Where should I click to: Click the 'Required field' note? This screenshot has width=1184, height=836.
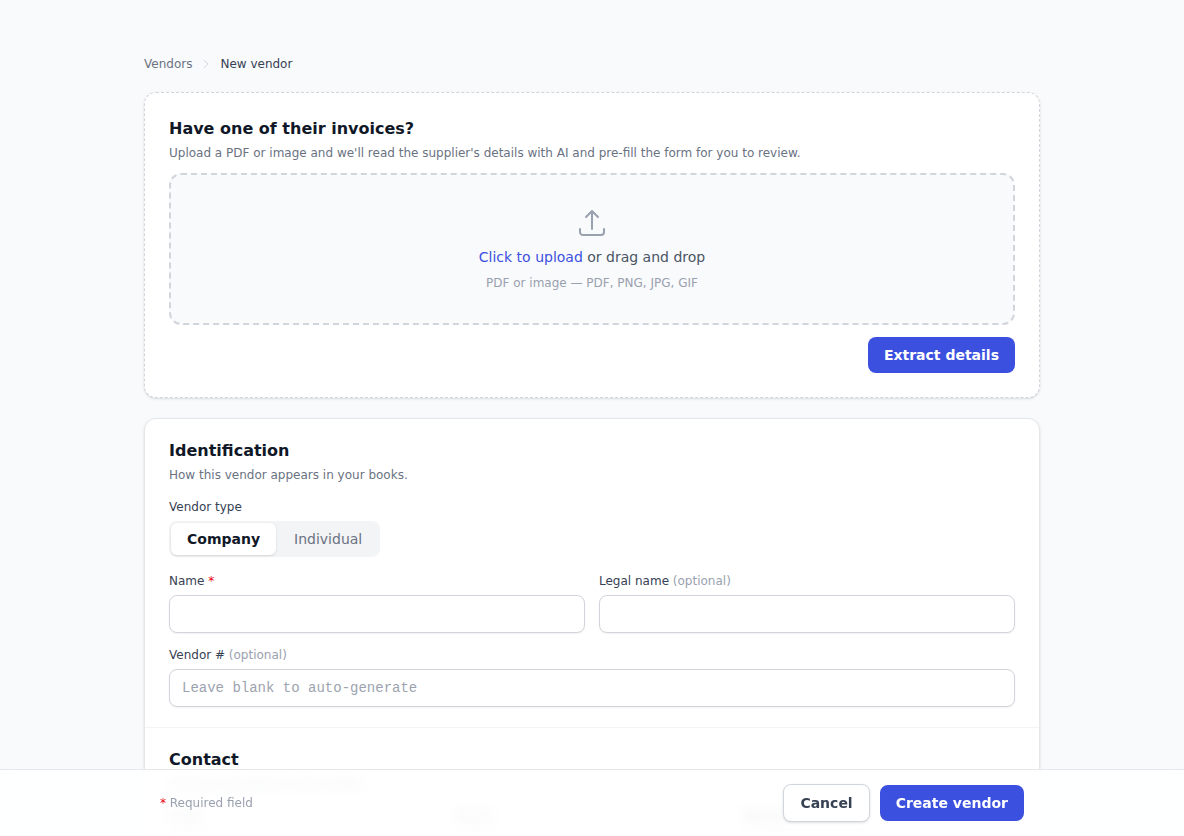tap(206, 803)
